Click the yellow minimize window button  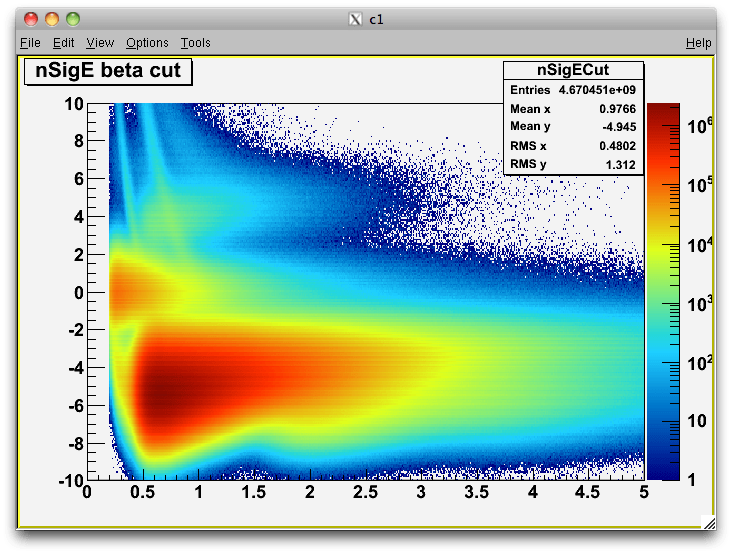(52, 19)
